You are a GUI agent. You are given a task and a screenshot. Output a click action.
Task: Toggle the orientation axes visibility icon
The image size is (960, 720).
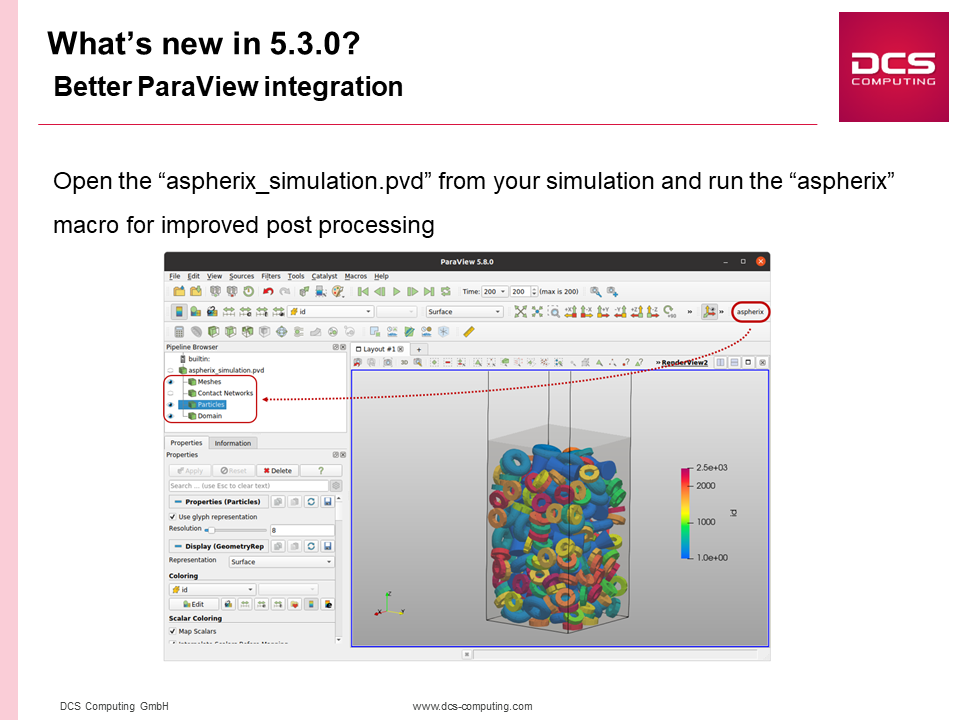(x=709, y=312)
